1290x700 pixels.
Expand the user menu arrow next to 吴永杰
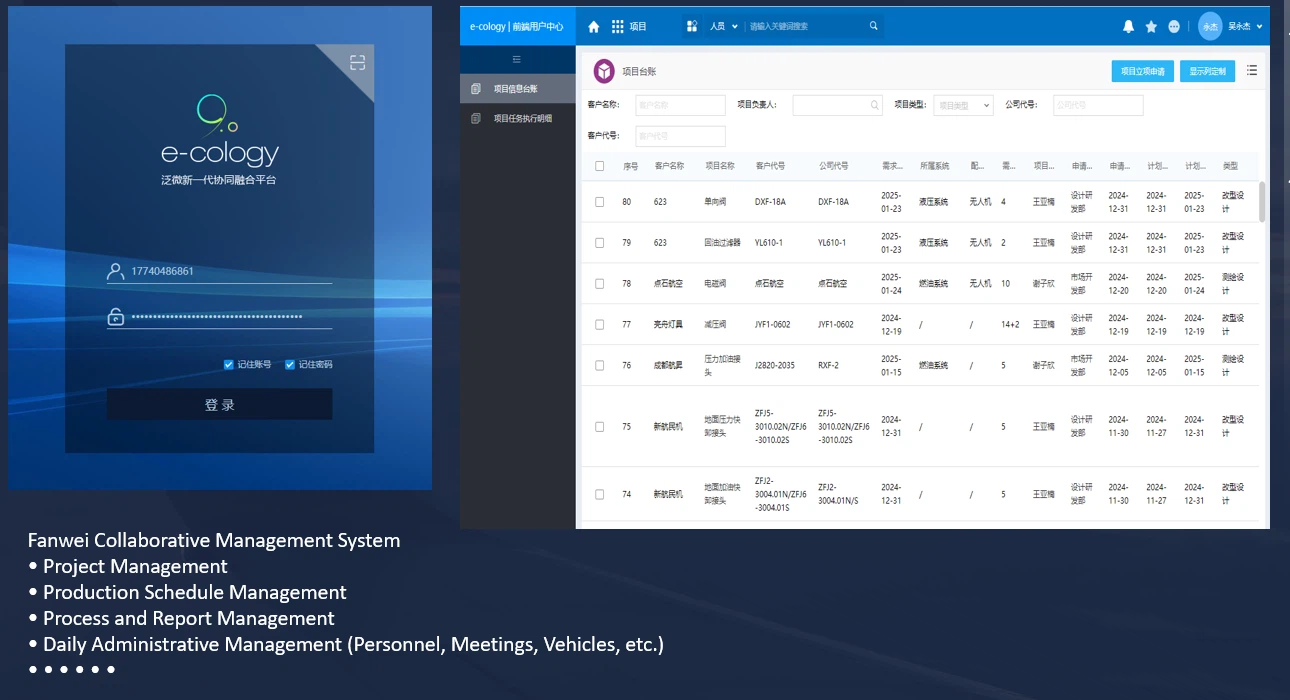[x=1259, y=26]
